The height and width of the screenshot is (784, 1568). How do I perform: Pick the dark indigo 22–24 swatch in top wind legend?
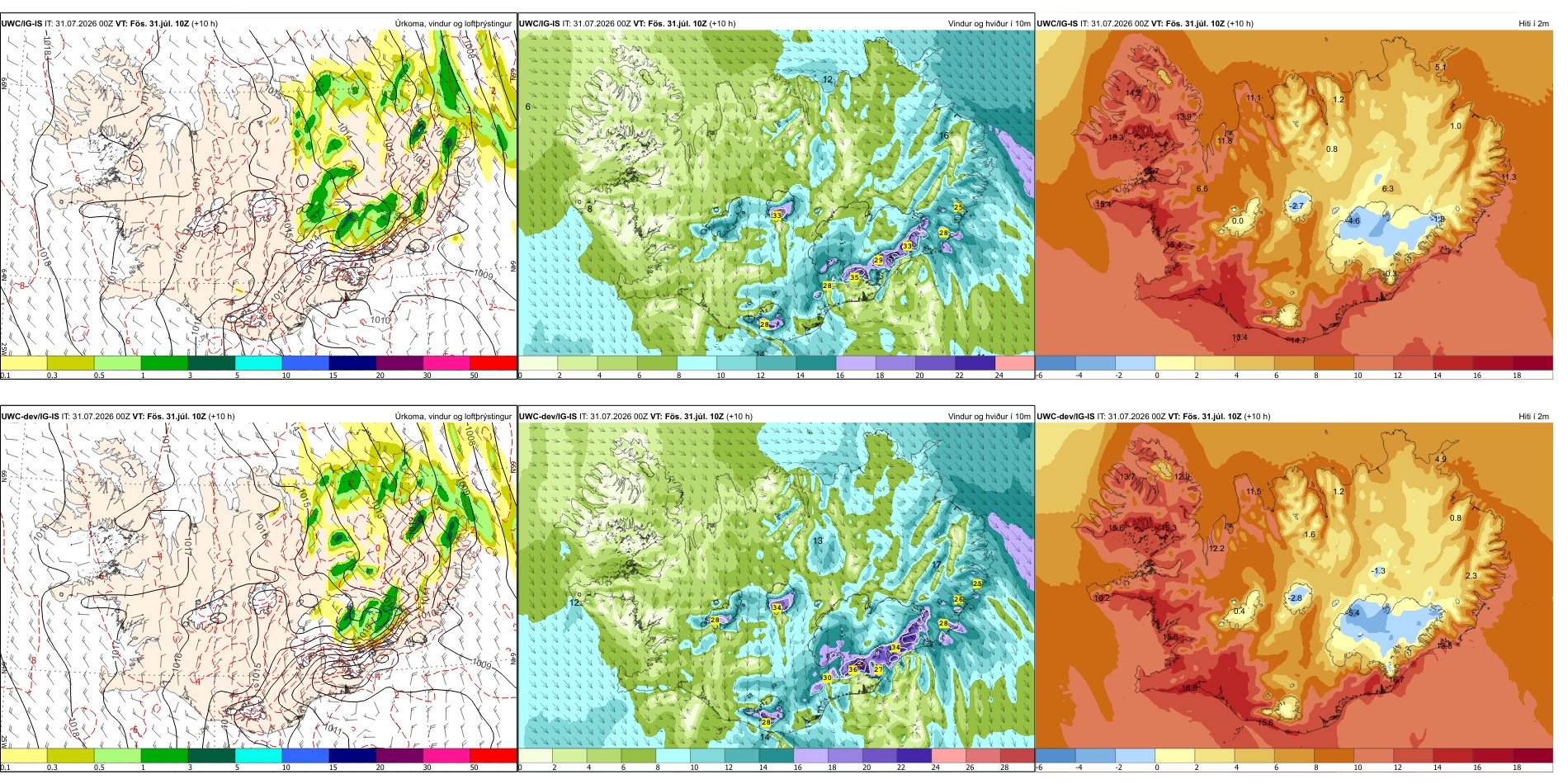(x=975, y=363)
